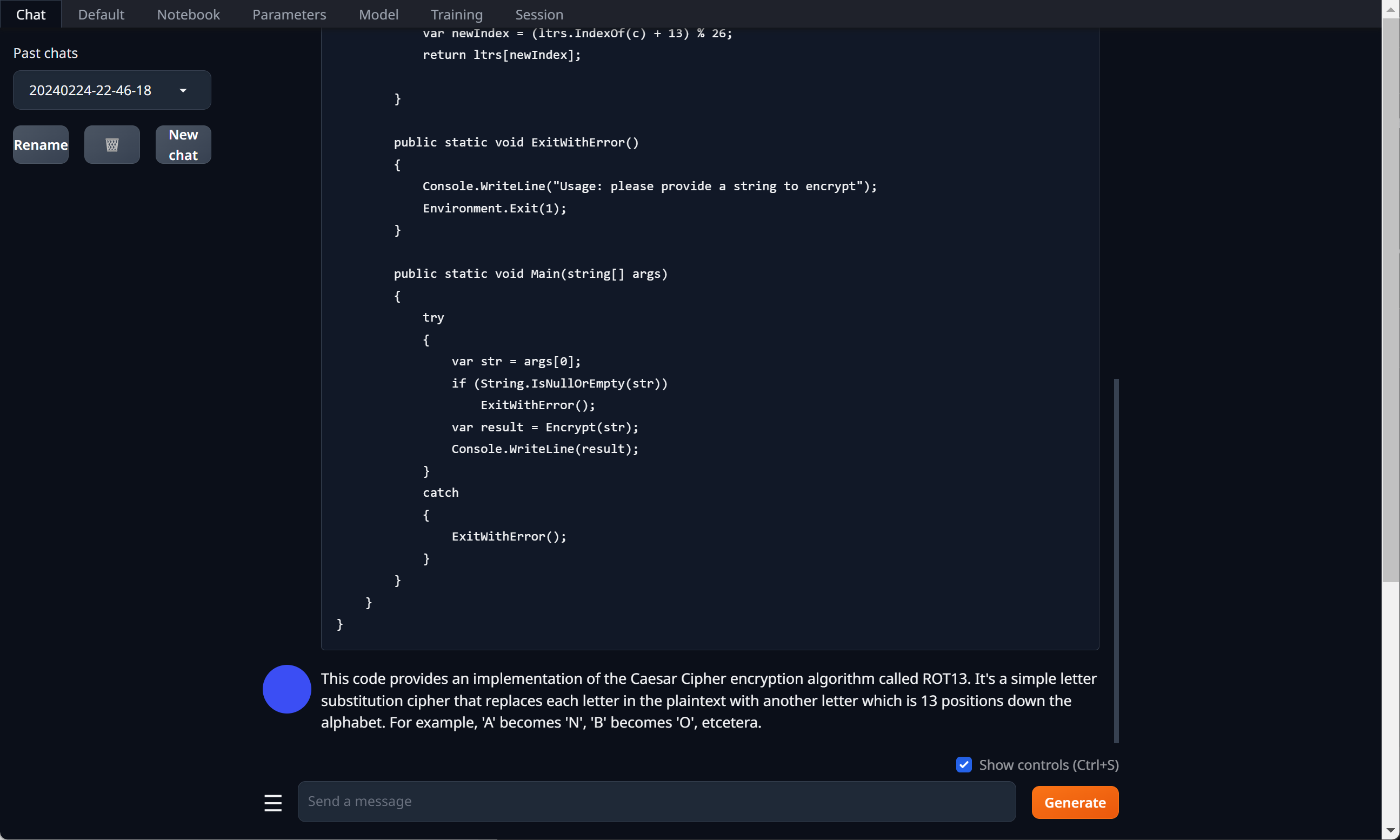
Task: Open the Session tab
Action: [539, 14]
